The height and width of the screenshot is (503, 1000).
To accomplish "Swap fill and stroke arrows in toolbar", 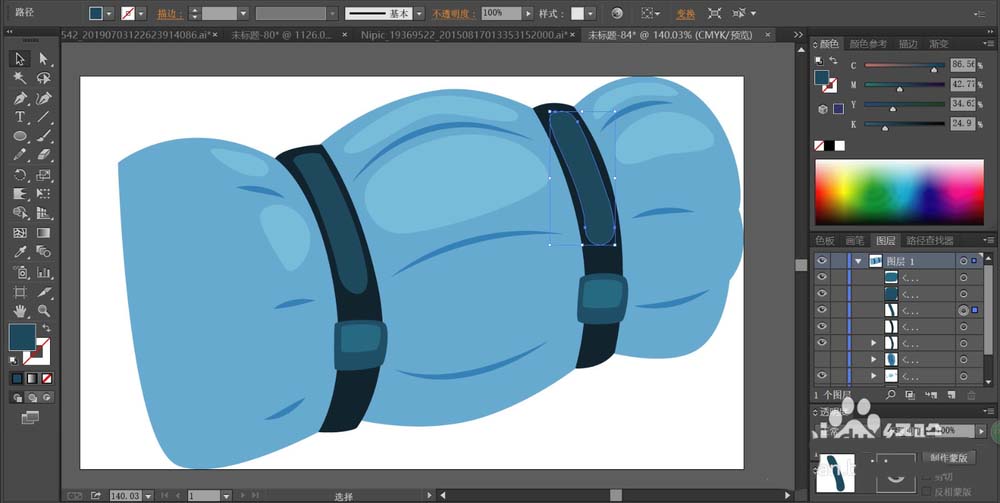I will 46,328.
